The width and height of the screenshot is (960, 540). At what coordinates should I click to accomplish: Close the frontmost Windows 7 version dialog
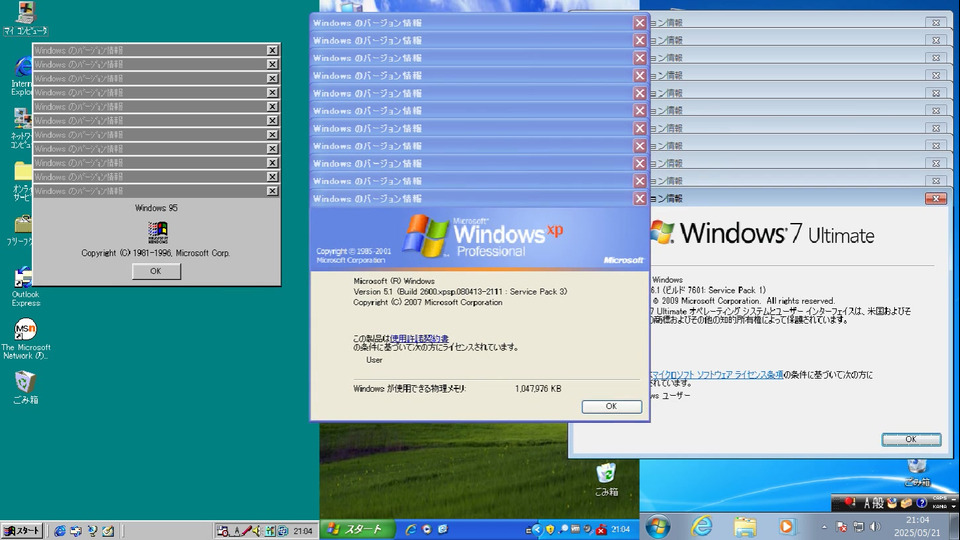coord(936,198)
